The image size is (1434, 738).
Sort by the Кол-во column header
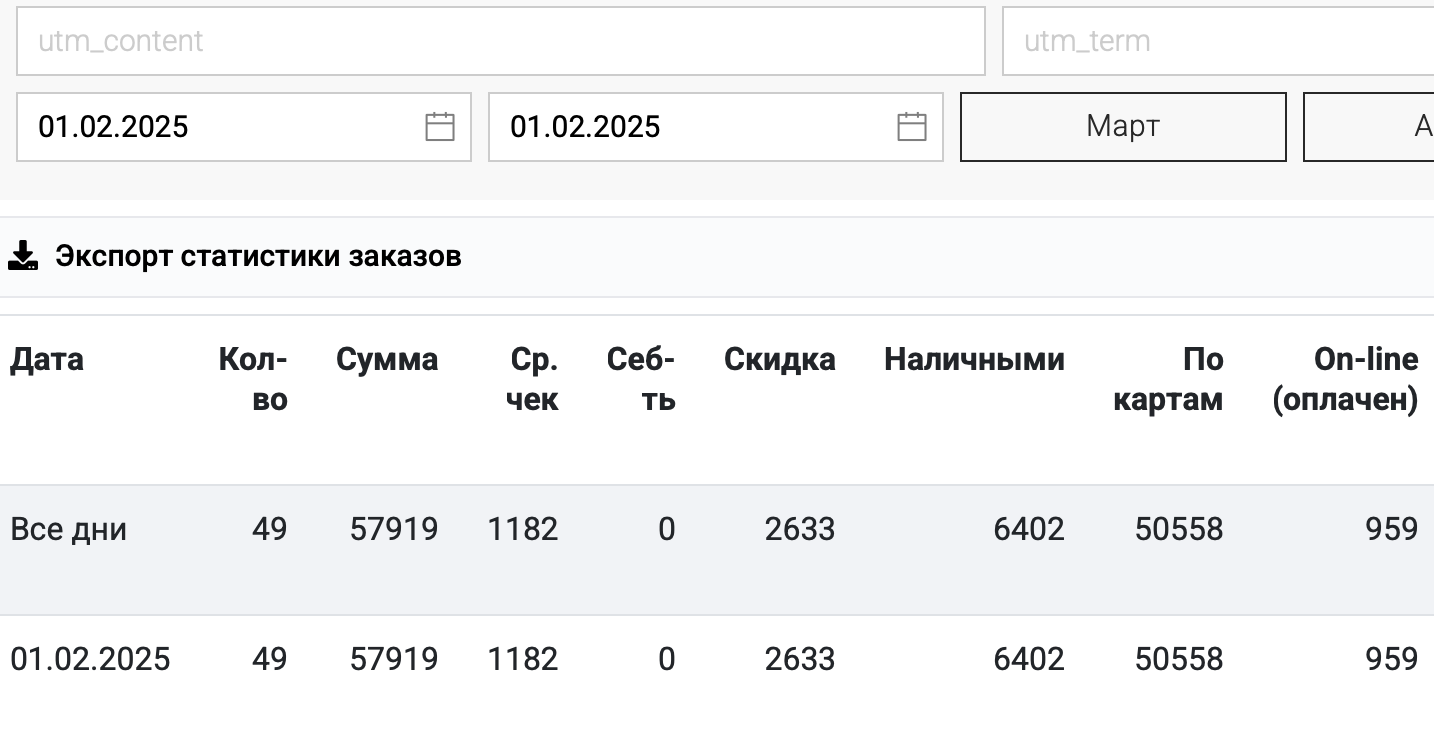pyautogui.click(x=253, y=379)
